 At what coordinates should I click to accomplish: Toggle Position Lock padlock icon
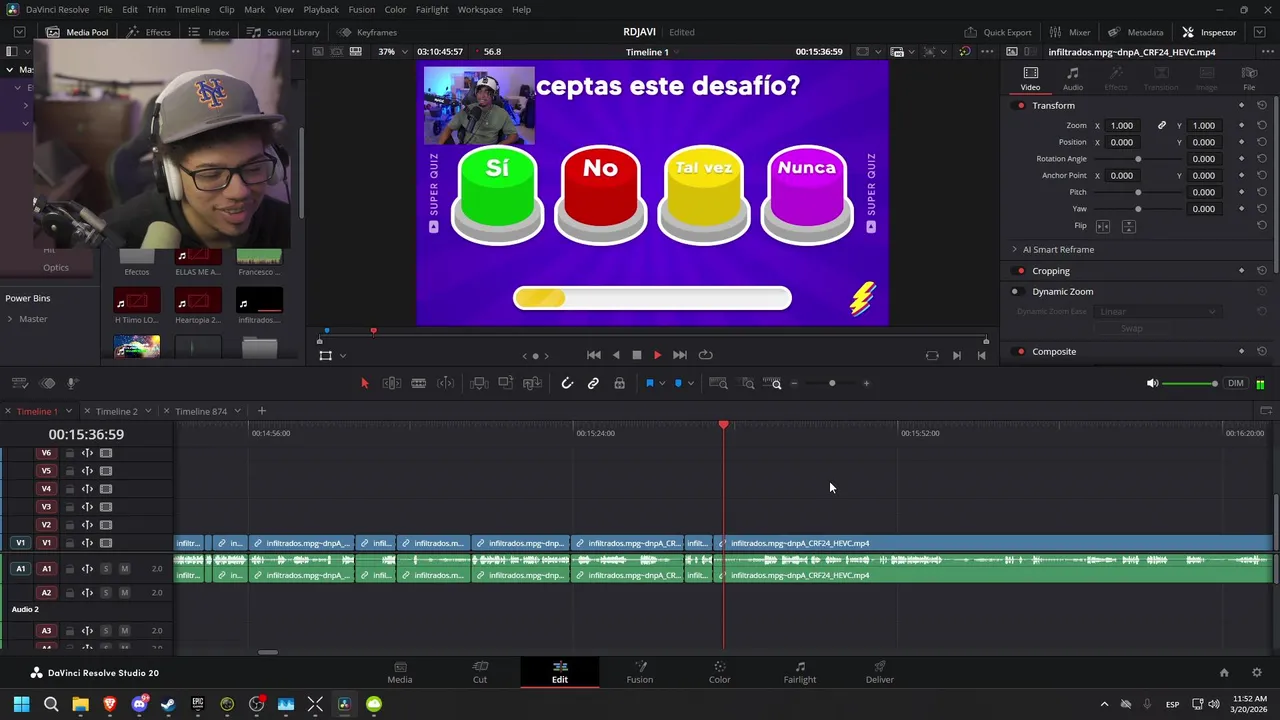(x=619, y=383)
